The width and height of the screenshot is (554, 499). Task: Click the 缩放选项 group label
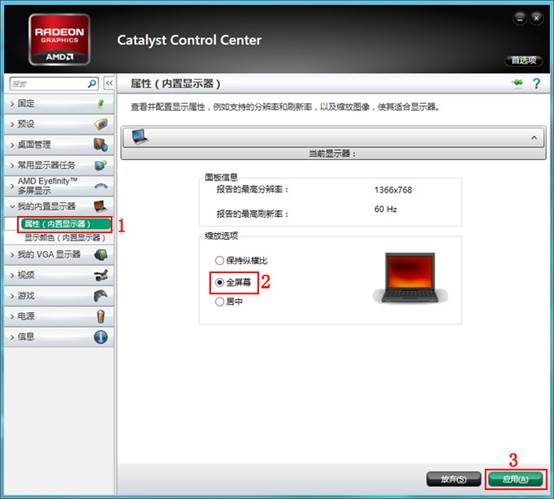221,236
